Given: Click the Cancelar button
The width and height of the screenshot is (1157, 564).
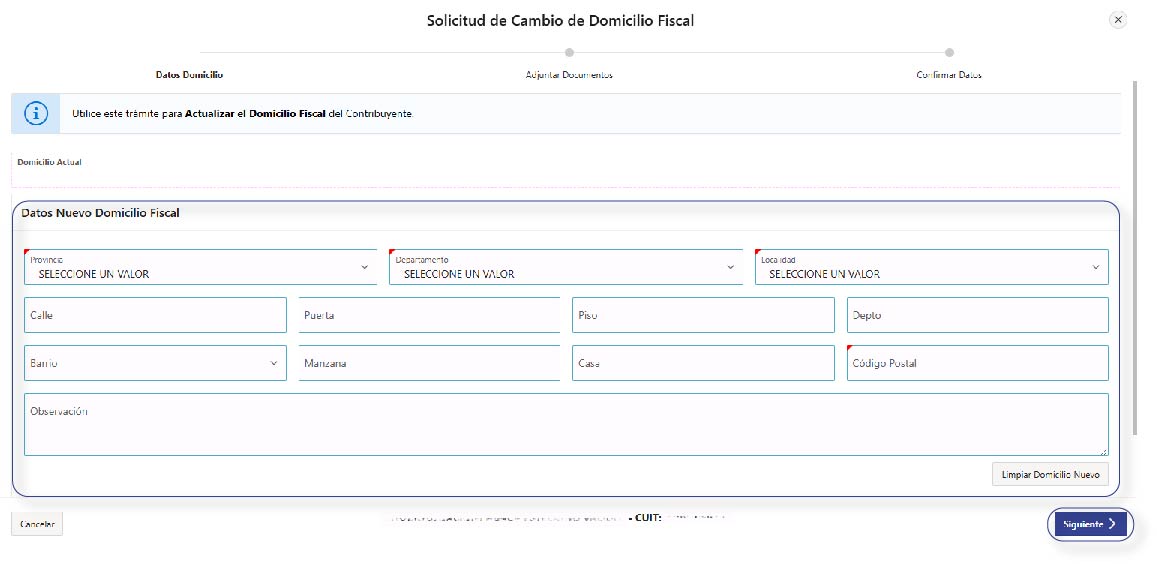Looking at the screenshot, I should 37,524.
